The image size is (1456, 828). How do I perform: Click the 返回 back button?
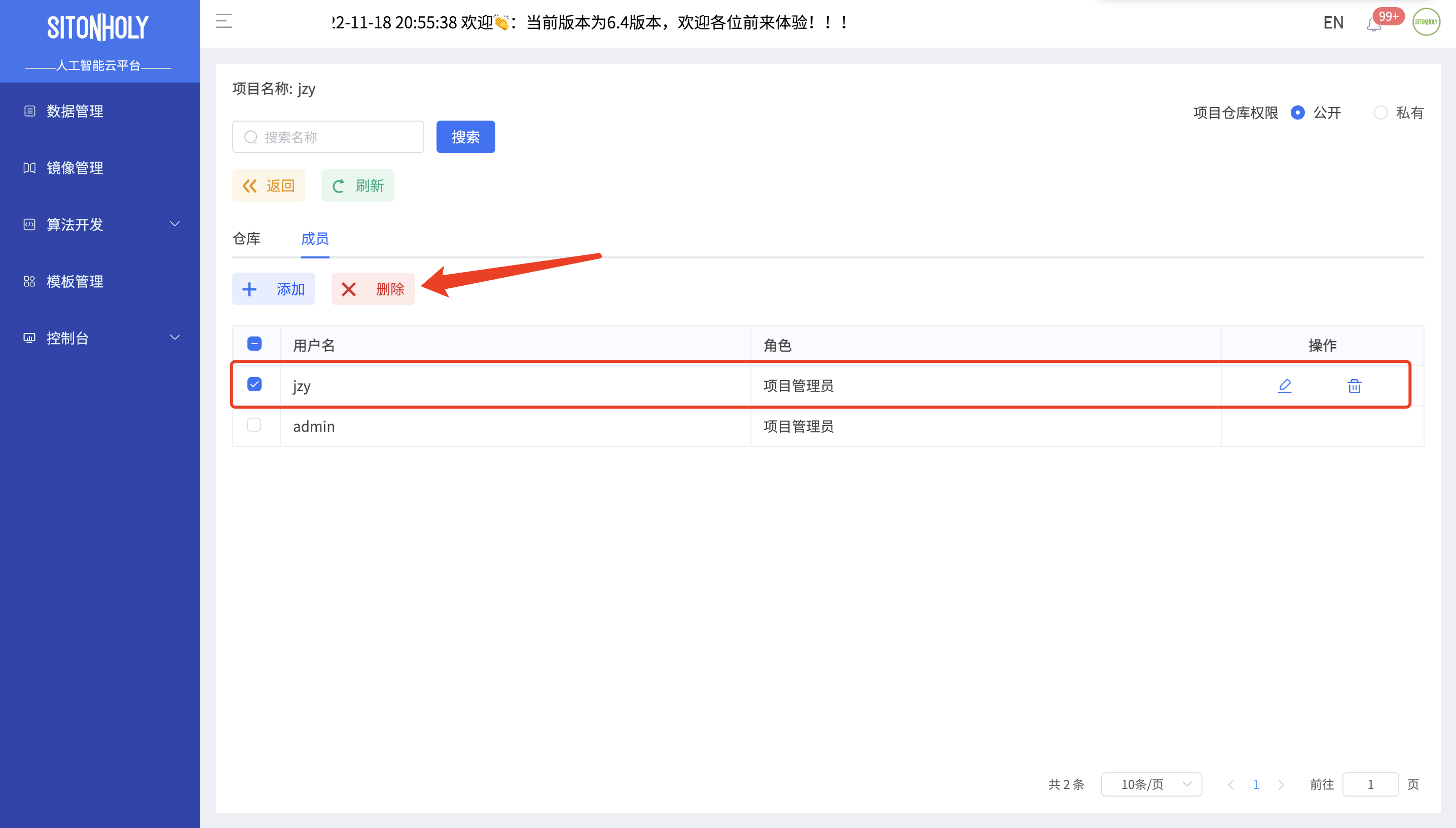pos(269,185)
